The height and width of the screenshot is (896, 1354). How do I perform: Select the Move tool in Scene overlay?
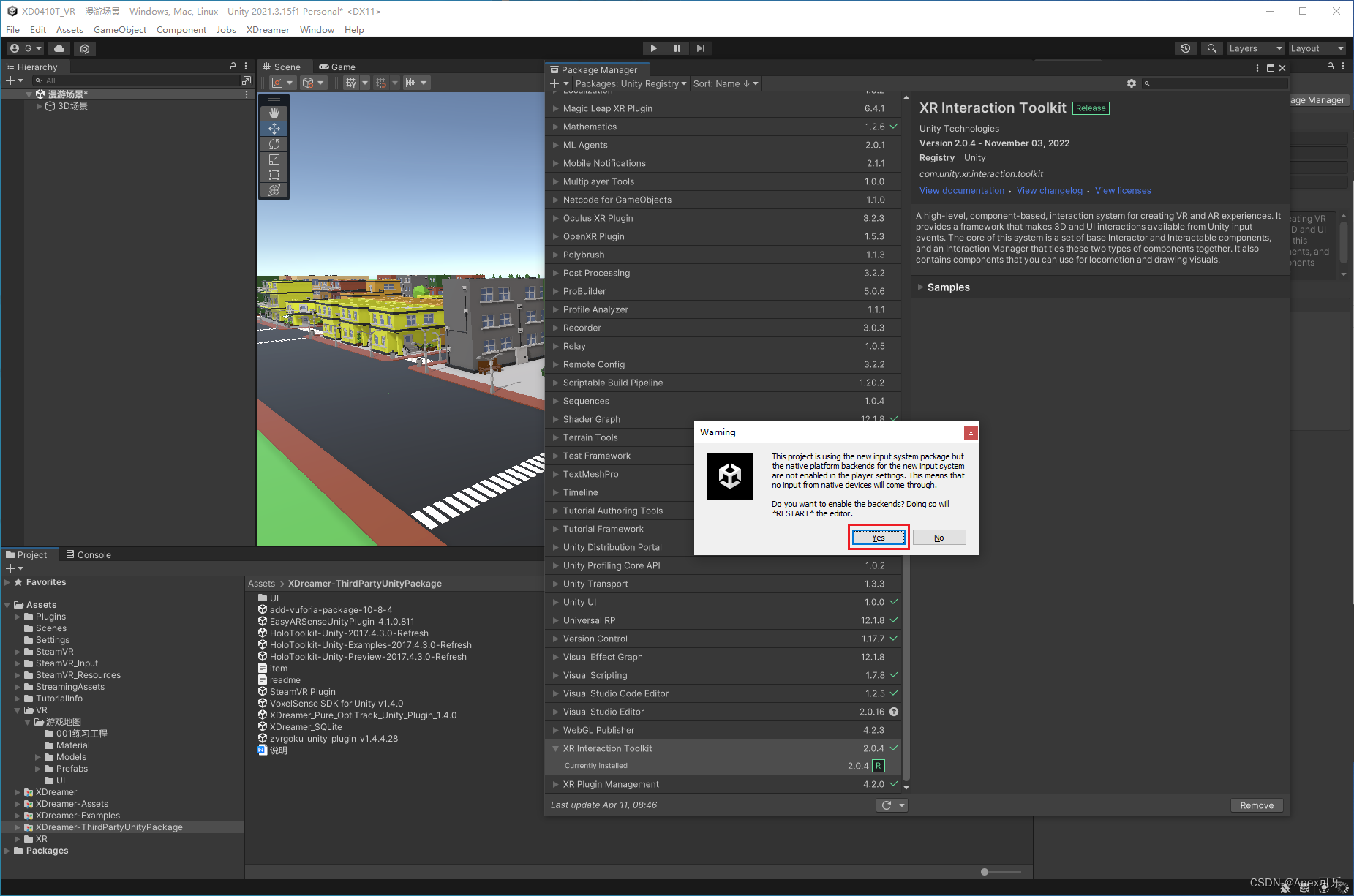pos(274,128)
